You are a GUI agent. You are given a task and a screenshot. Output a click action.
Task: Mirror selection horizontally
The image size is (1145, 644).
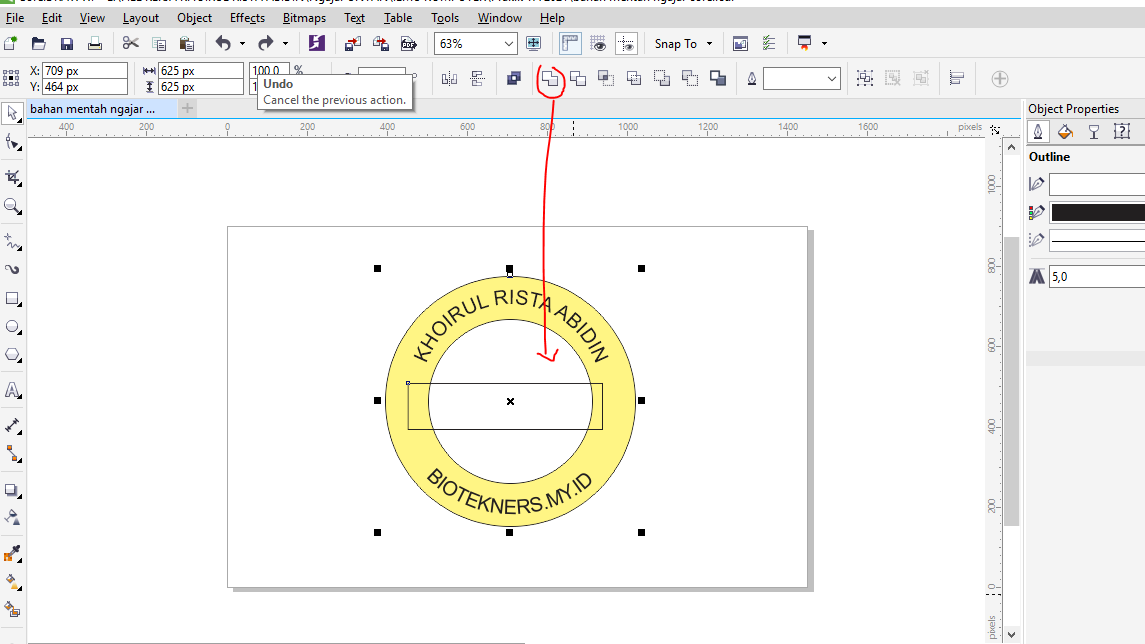tap(449, 79)
